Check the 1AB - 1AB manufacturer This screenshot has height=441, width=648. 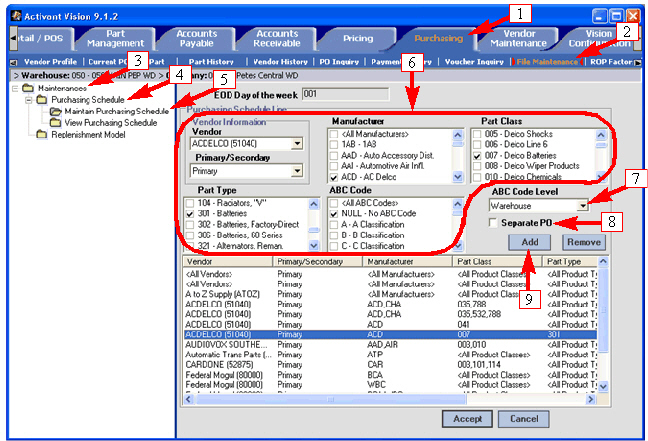(x=334, y=145)
